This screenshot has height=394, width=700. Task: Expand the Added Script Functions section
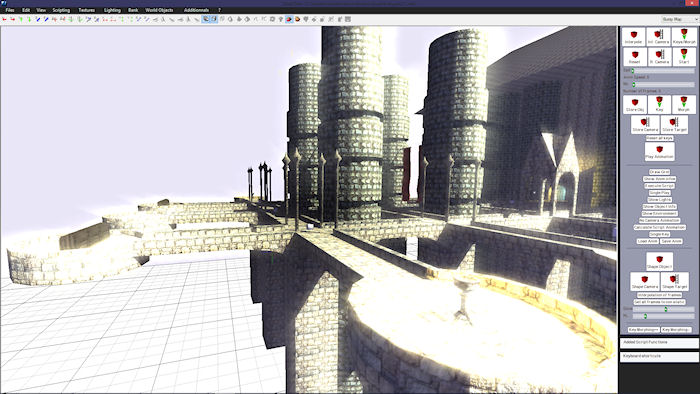(659, 342)
